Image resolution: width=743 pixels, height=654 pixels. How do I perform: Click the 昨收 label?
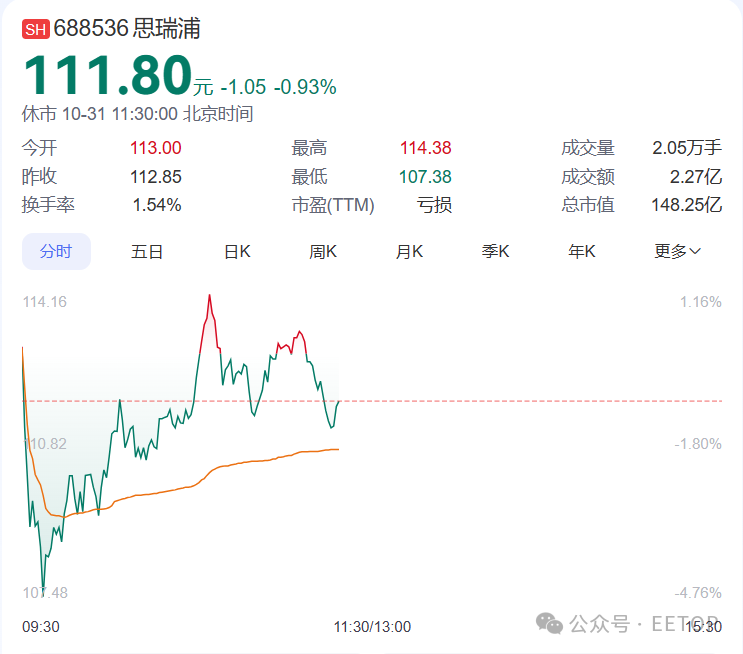pos(39,177)
